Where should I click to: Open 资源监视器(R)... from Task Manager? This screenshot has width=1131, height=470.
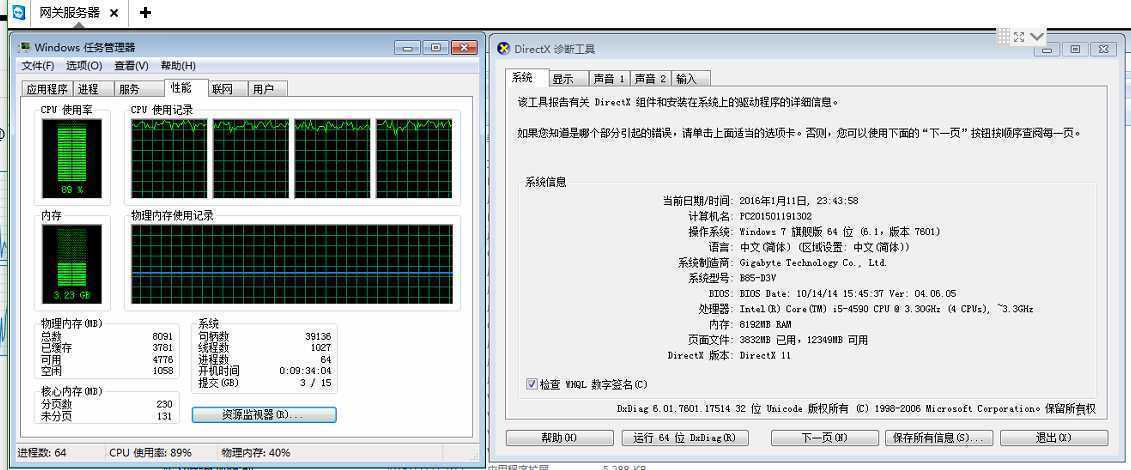point(264,415)
